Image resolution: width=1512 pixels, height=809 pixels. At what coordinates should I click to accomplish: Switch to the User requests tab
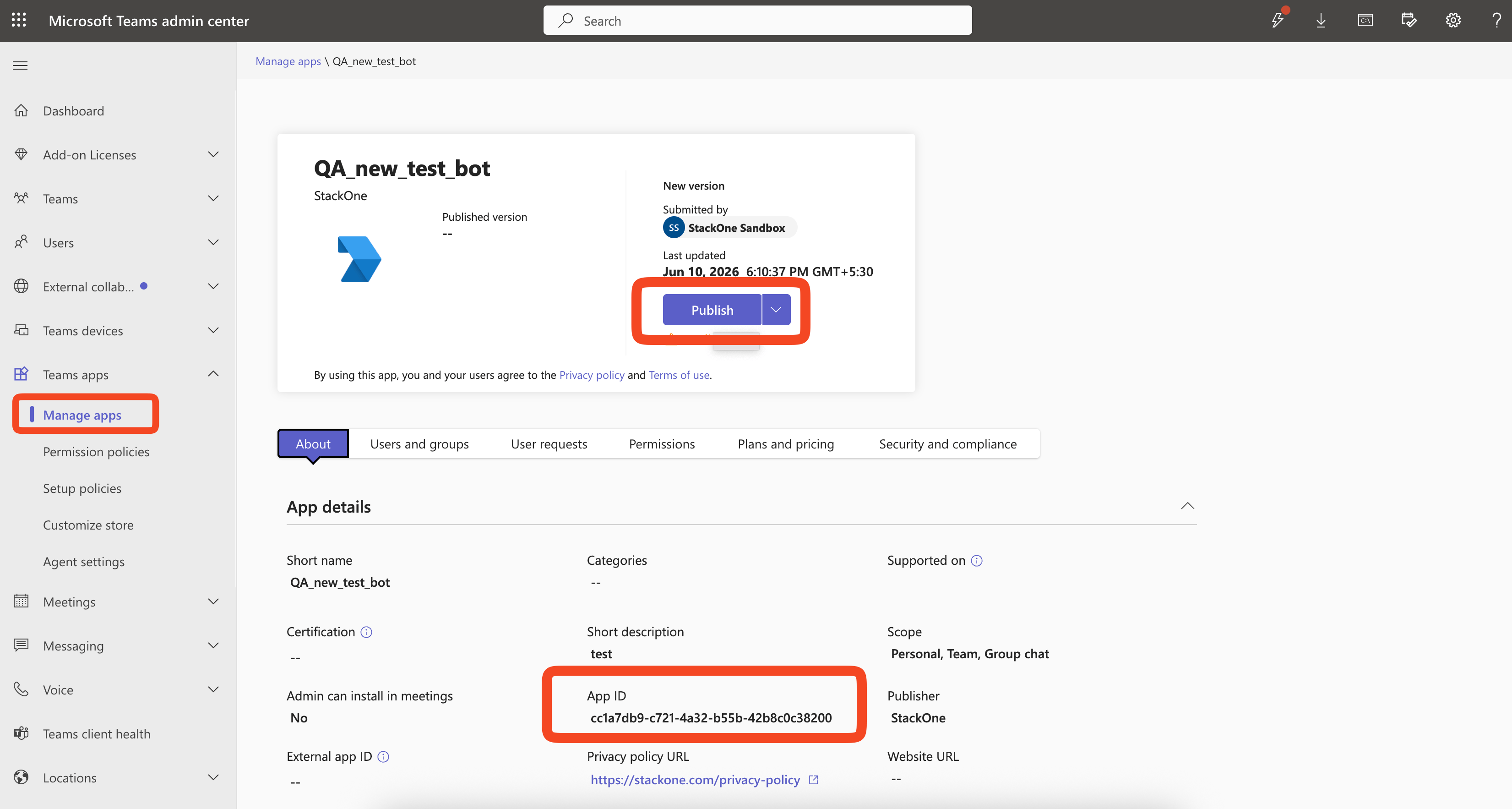click(549, 444)
